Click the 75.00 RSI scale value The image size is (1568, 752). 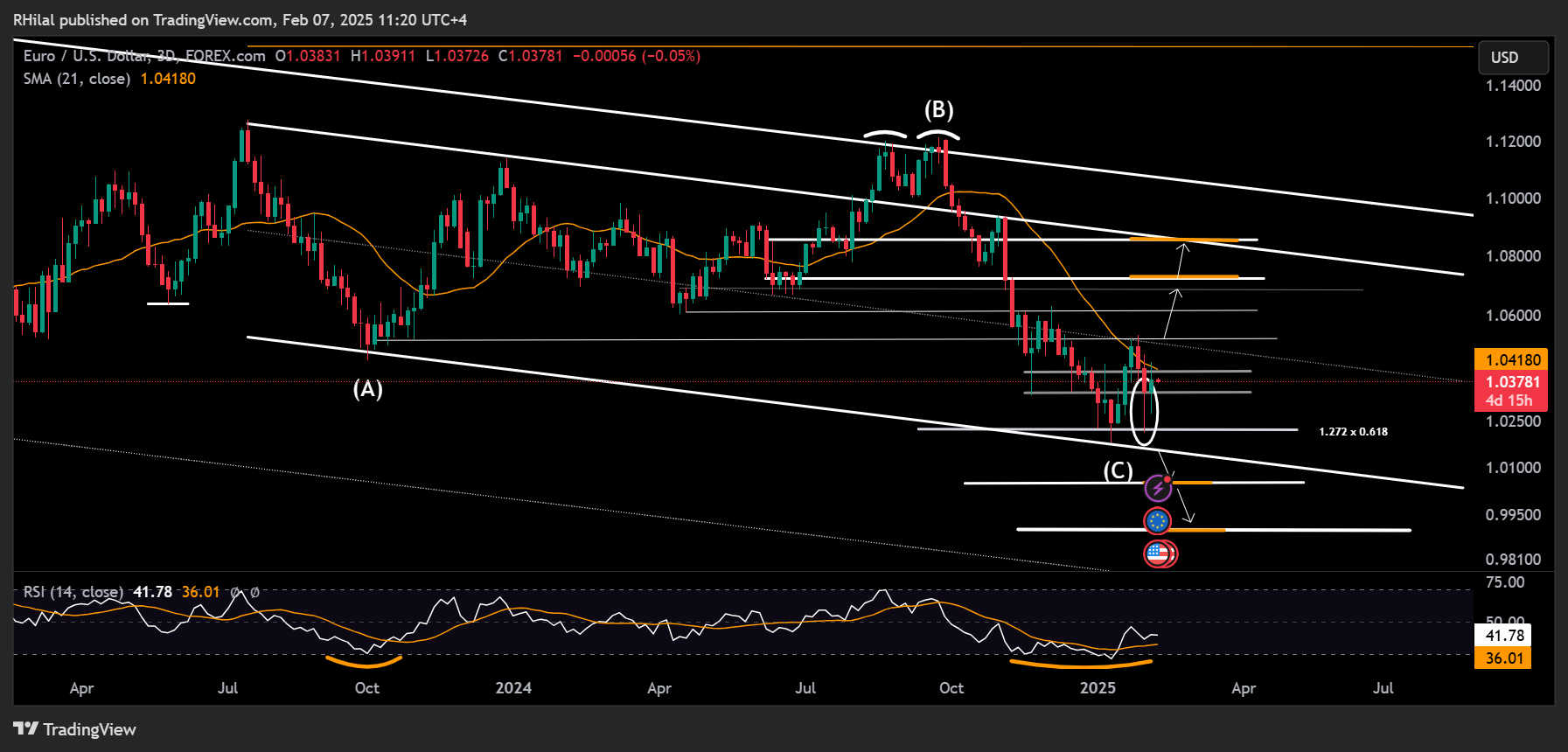click(x=1505, y=582)
